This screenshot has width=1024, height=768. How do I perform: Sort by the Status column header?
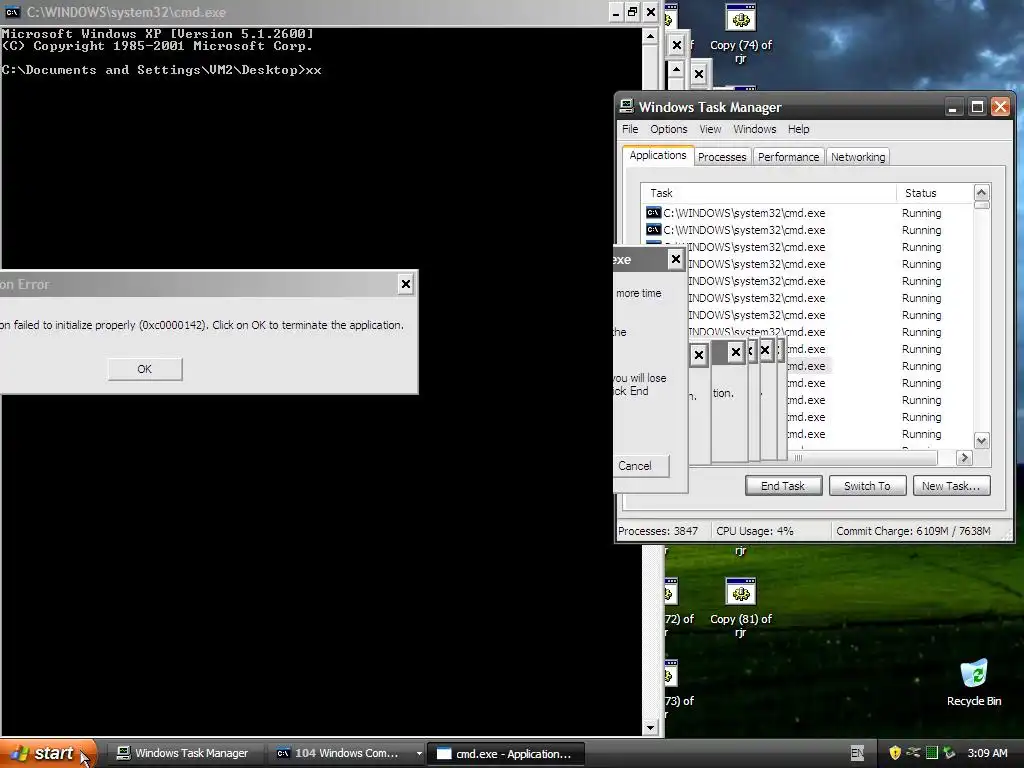(x=935, y=193)
